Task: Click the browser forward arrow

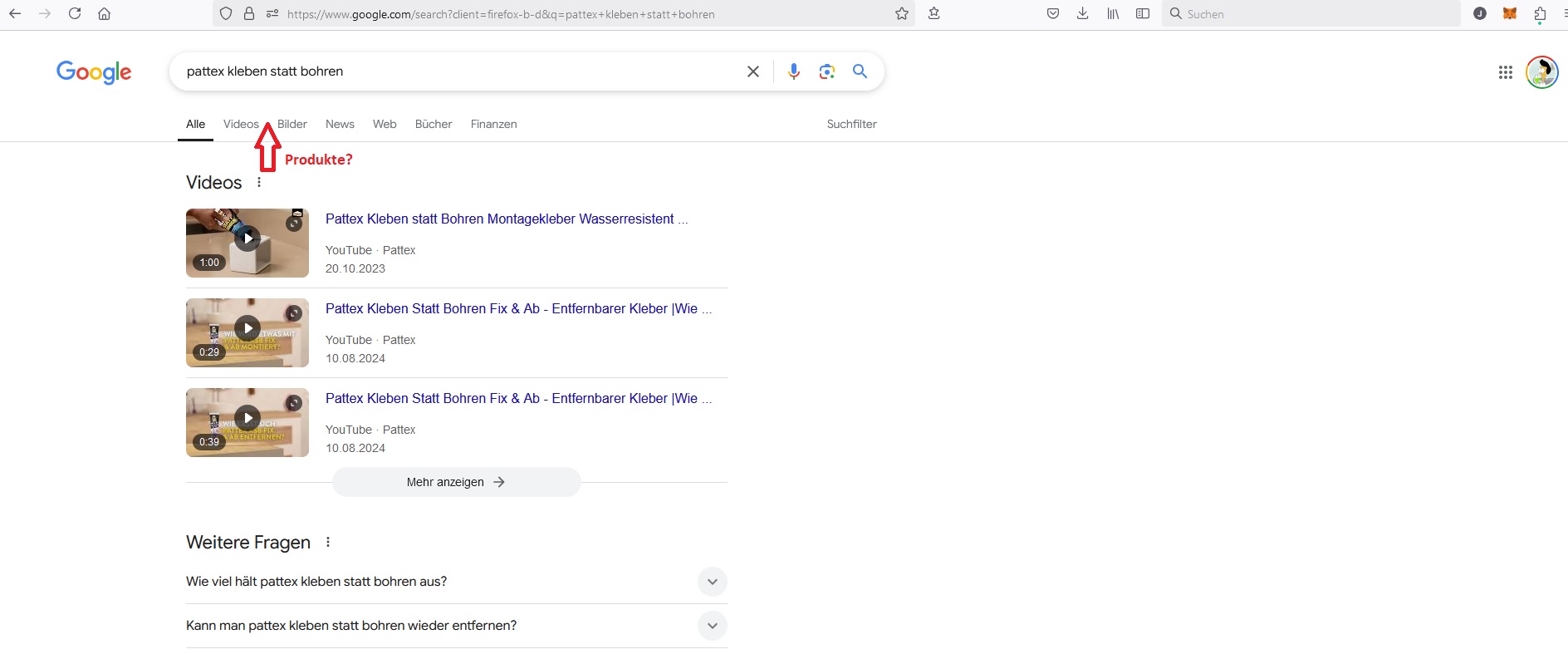Action: tap(45, 13)
